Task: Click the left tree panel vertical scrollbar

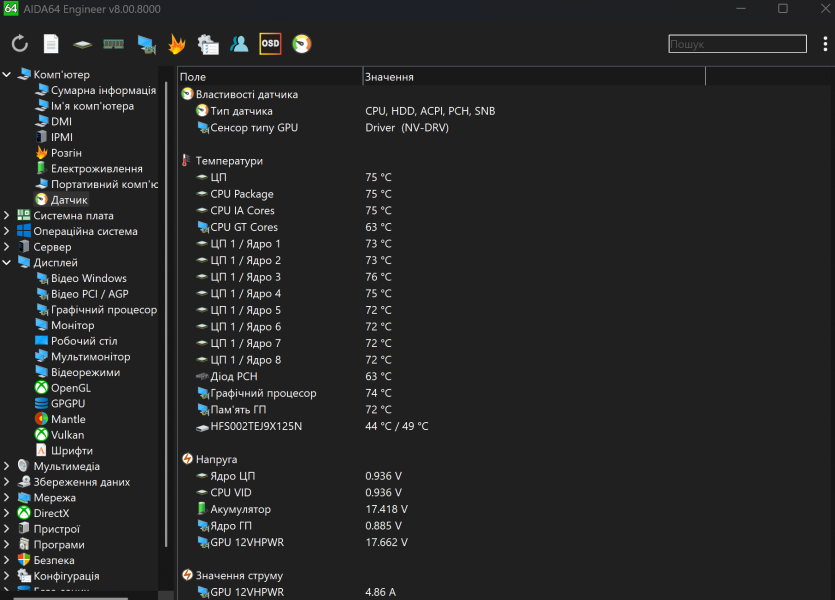Action: [165, 300]
